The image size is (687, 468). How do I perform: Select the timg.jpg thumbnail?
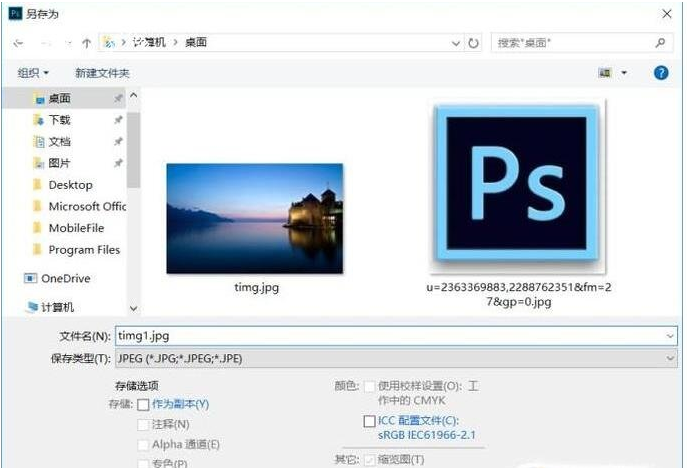click(x=255, y=219)
